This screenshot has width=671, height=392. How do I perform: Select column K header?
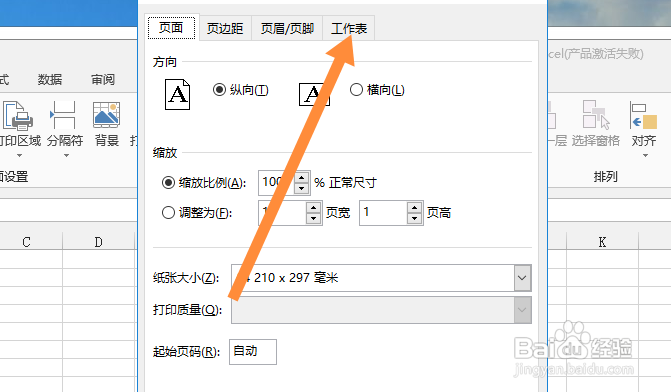602,242
